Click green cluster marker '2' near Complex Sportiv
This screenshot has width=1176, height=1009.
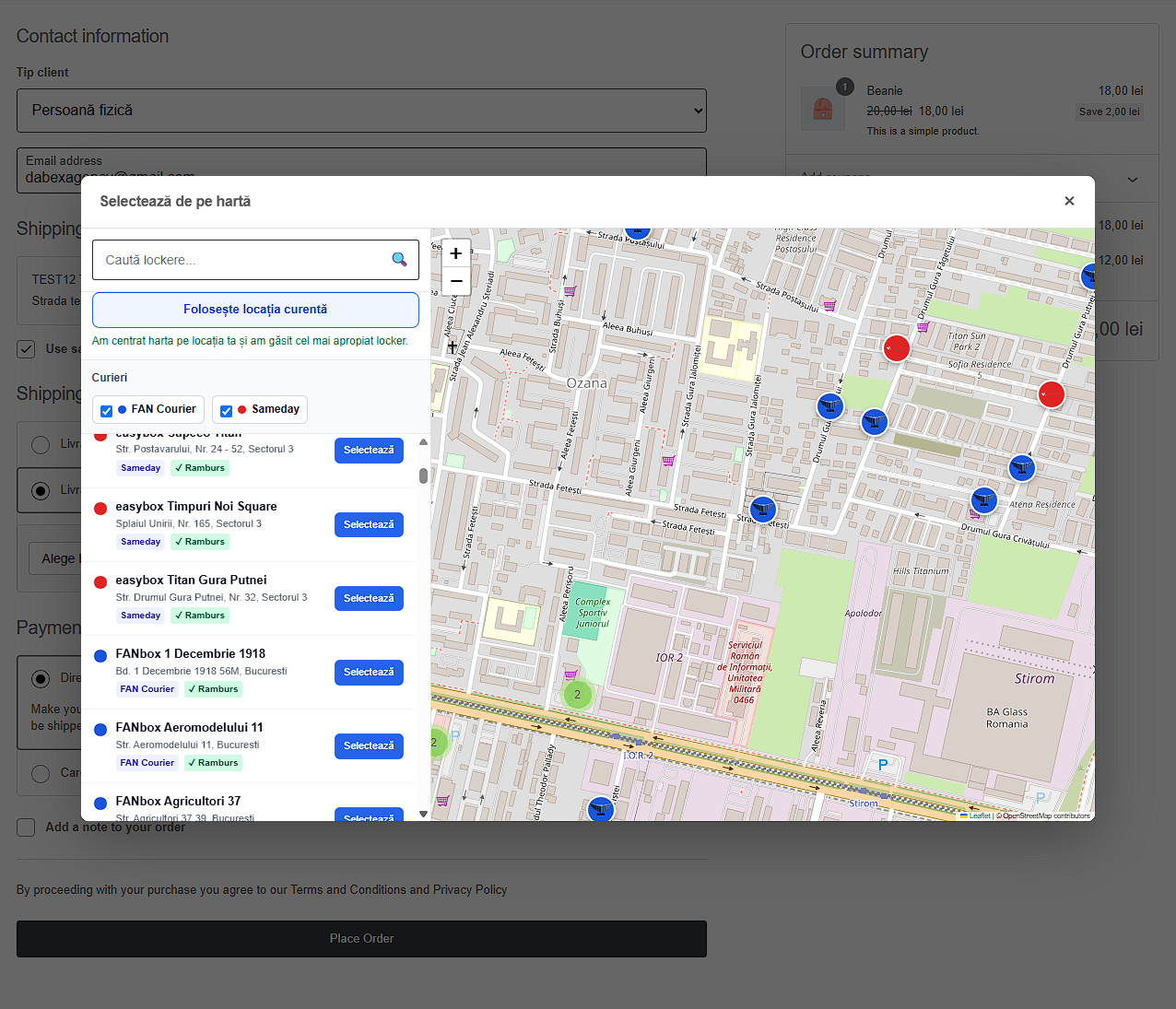[577, 695]
